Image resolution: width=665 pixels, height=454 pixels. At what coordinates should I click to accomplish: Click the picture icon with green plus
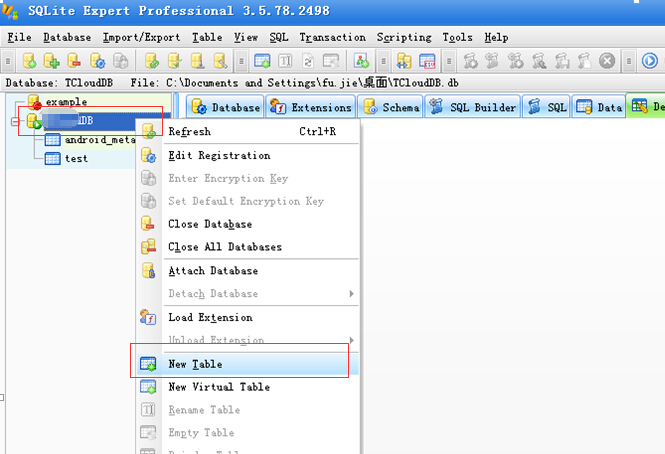361,61
